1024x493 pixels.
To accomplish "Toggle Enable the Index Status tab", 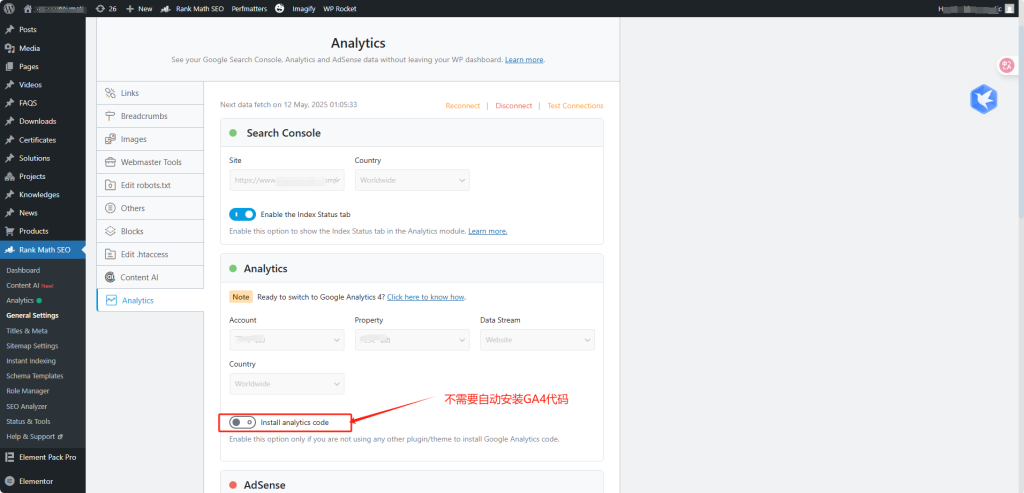I will (242, 214).
